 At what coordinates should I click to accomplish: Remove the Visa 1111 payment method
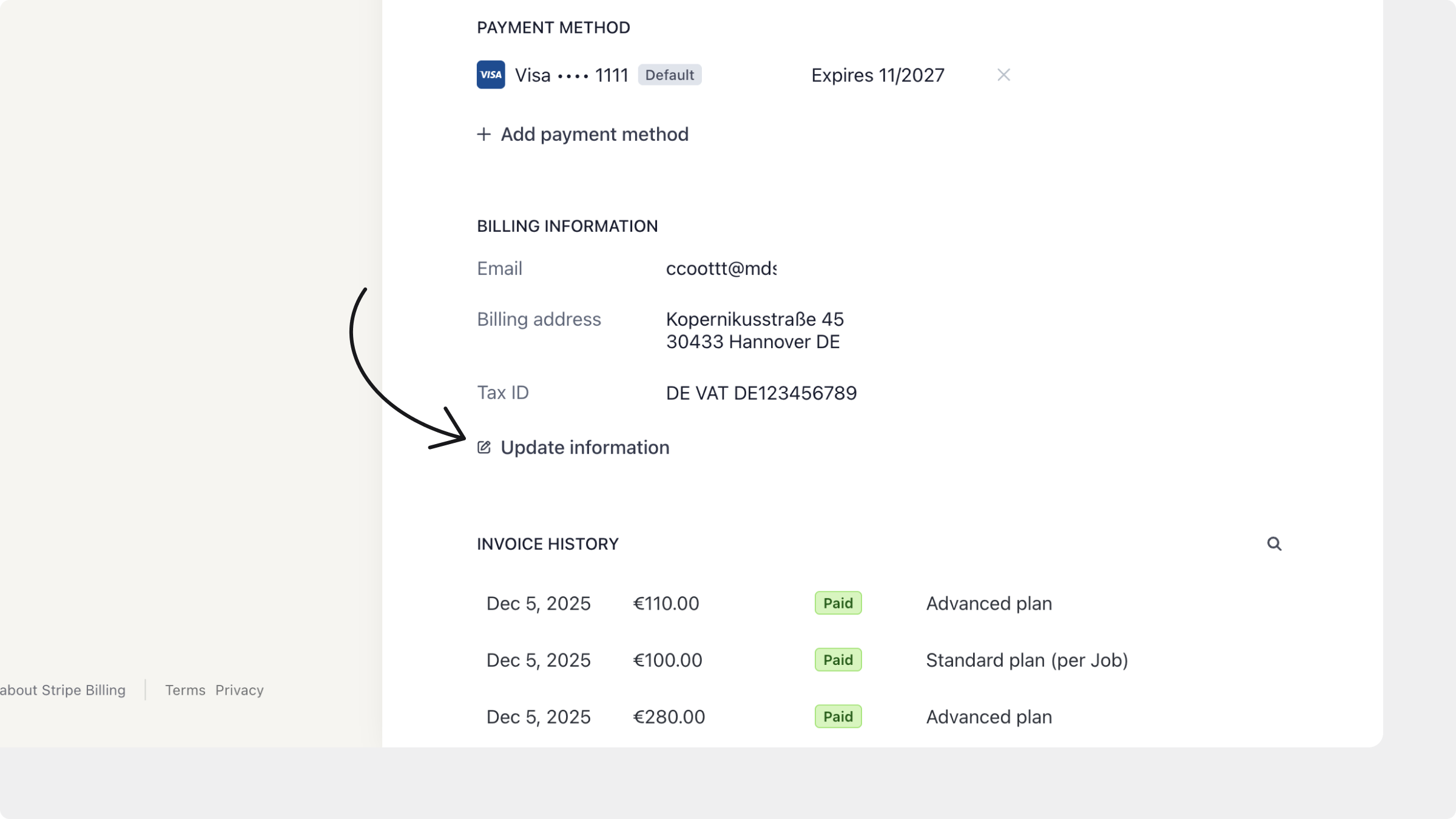(x=1003, y=75)
